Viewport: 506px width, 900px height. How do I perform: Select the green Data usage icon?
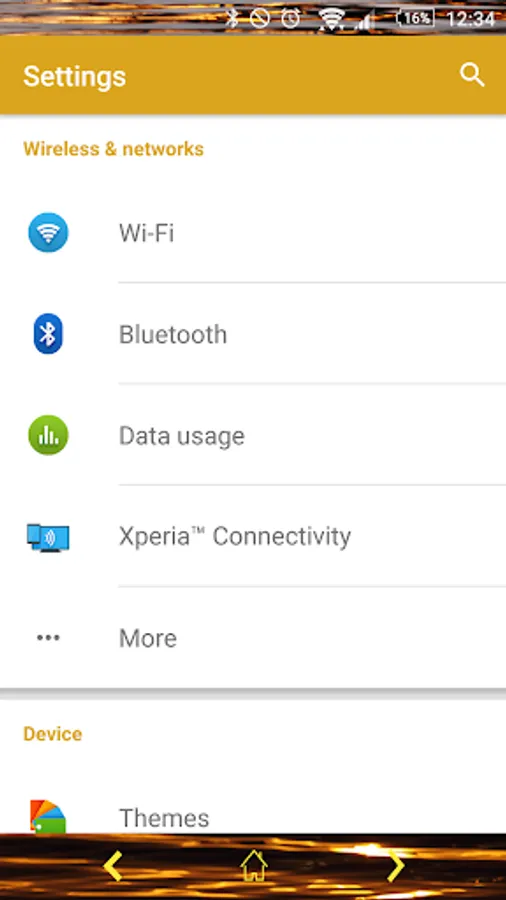coord(48,435)
